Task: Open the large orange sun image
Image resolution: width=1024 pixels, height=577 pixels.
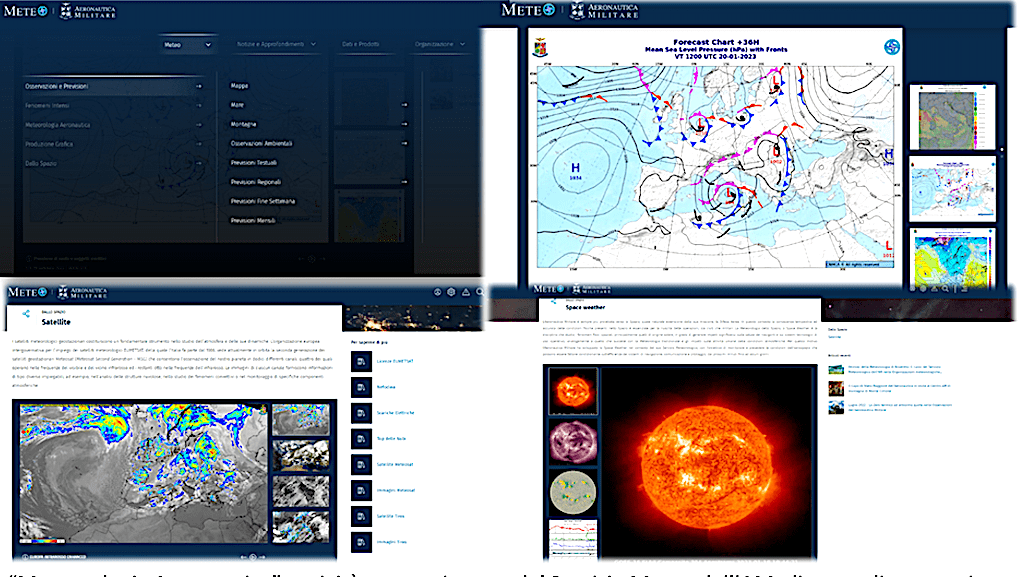Action: coord(709,462)
